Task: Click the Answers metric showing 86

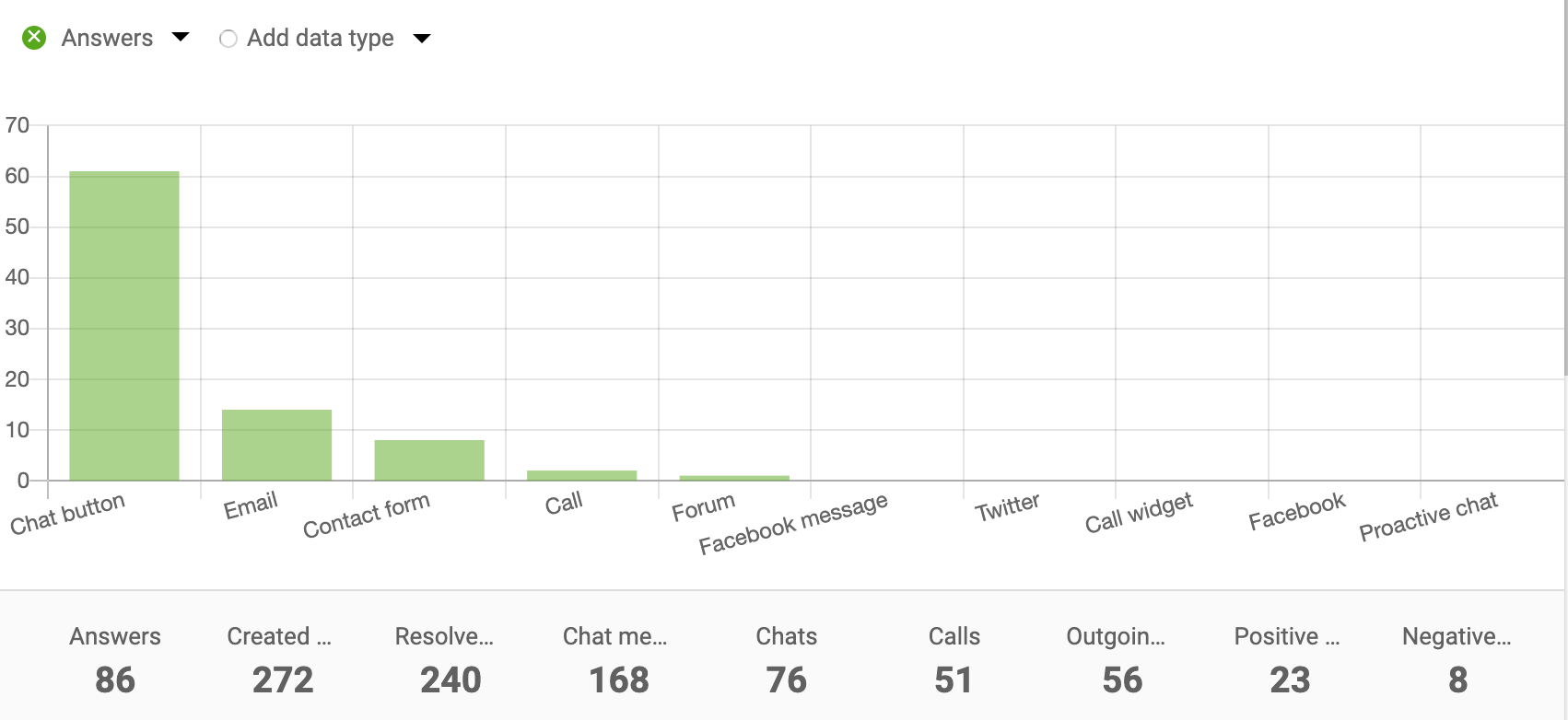Action: coord(114,658)
